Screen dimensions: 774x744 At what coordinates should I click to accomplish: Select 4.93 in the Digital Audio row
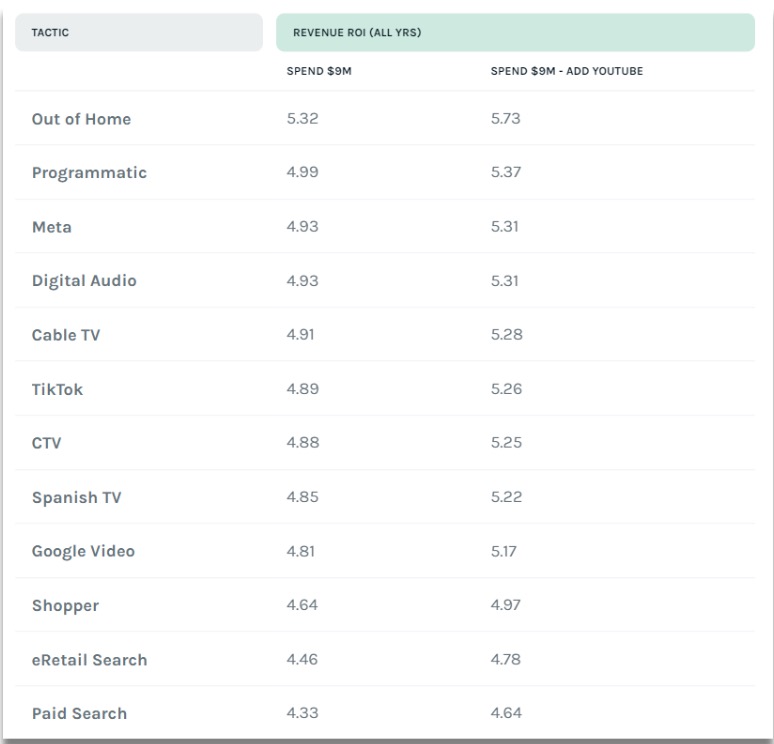303,281
